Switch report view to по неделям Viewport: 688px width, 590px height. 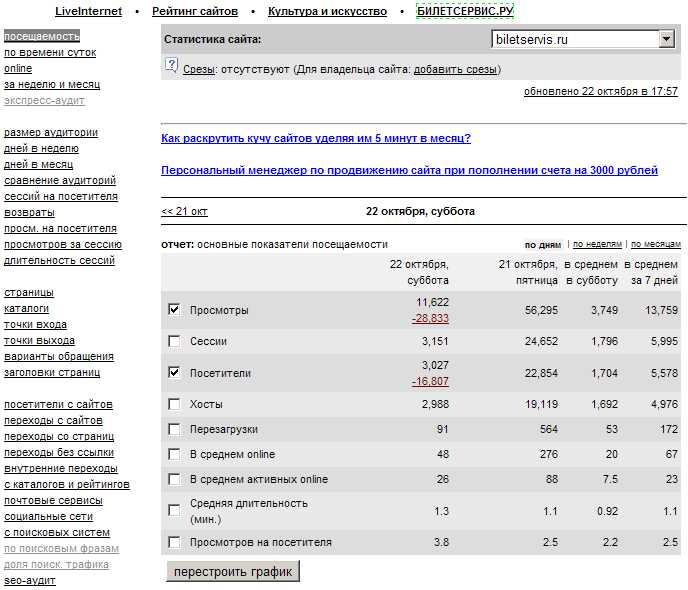tap(596, 244)
